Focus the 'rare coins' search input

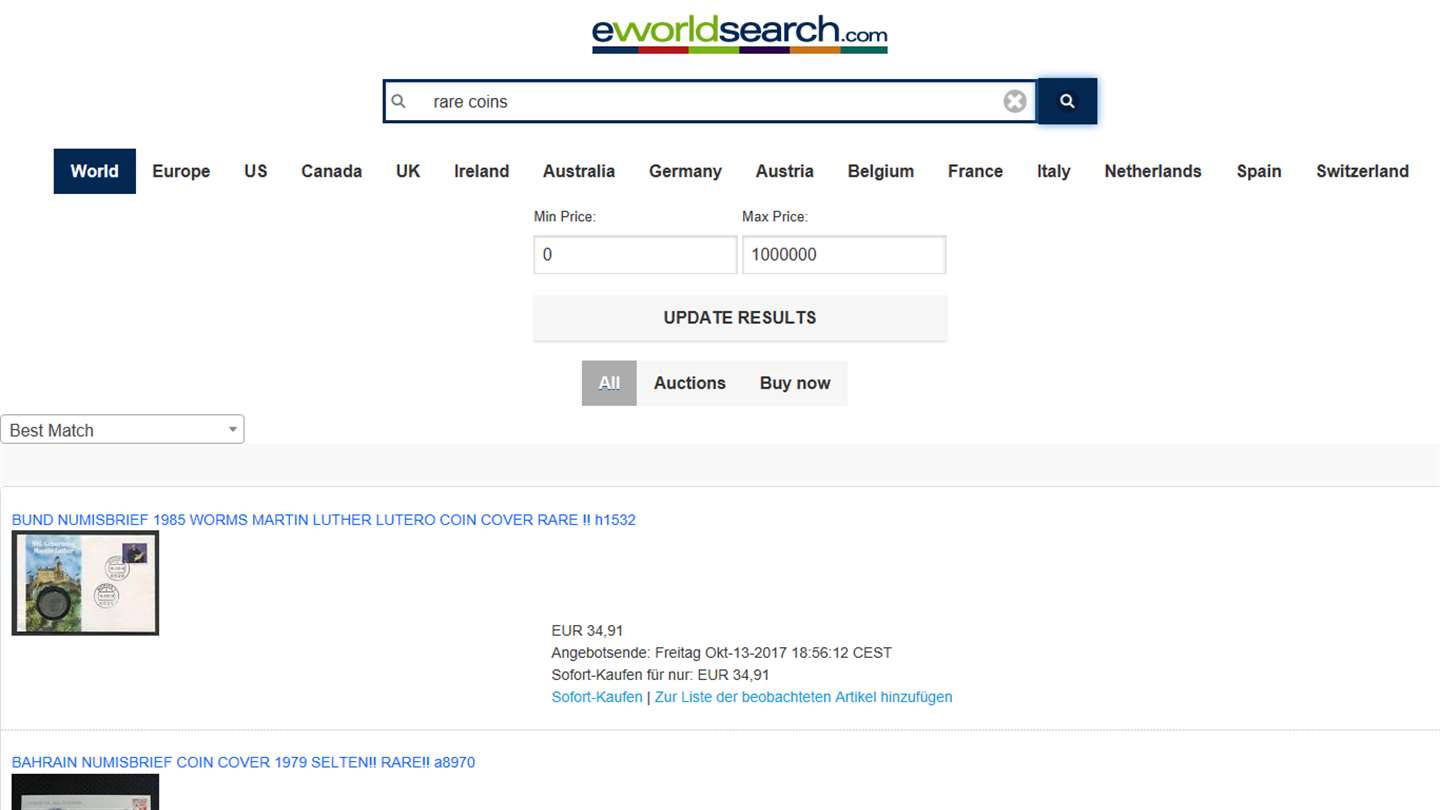710,101
